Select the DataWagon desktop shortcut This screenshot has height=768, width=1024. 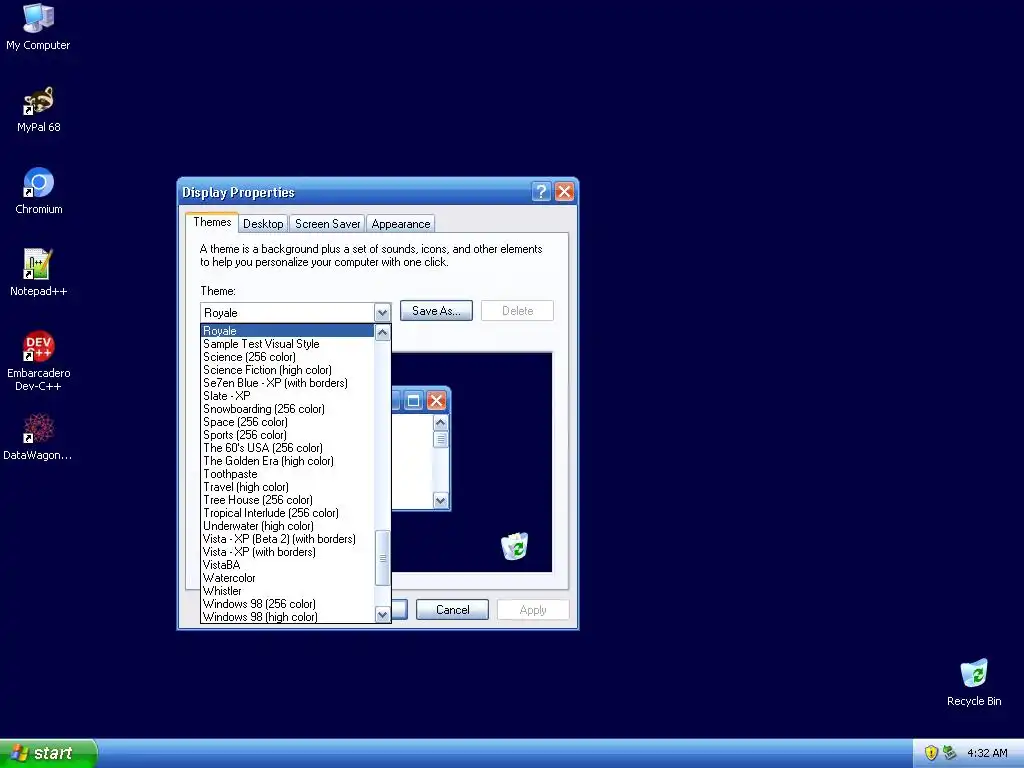(x=38, y=438)
